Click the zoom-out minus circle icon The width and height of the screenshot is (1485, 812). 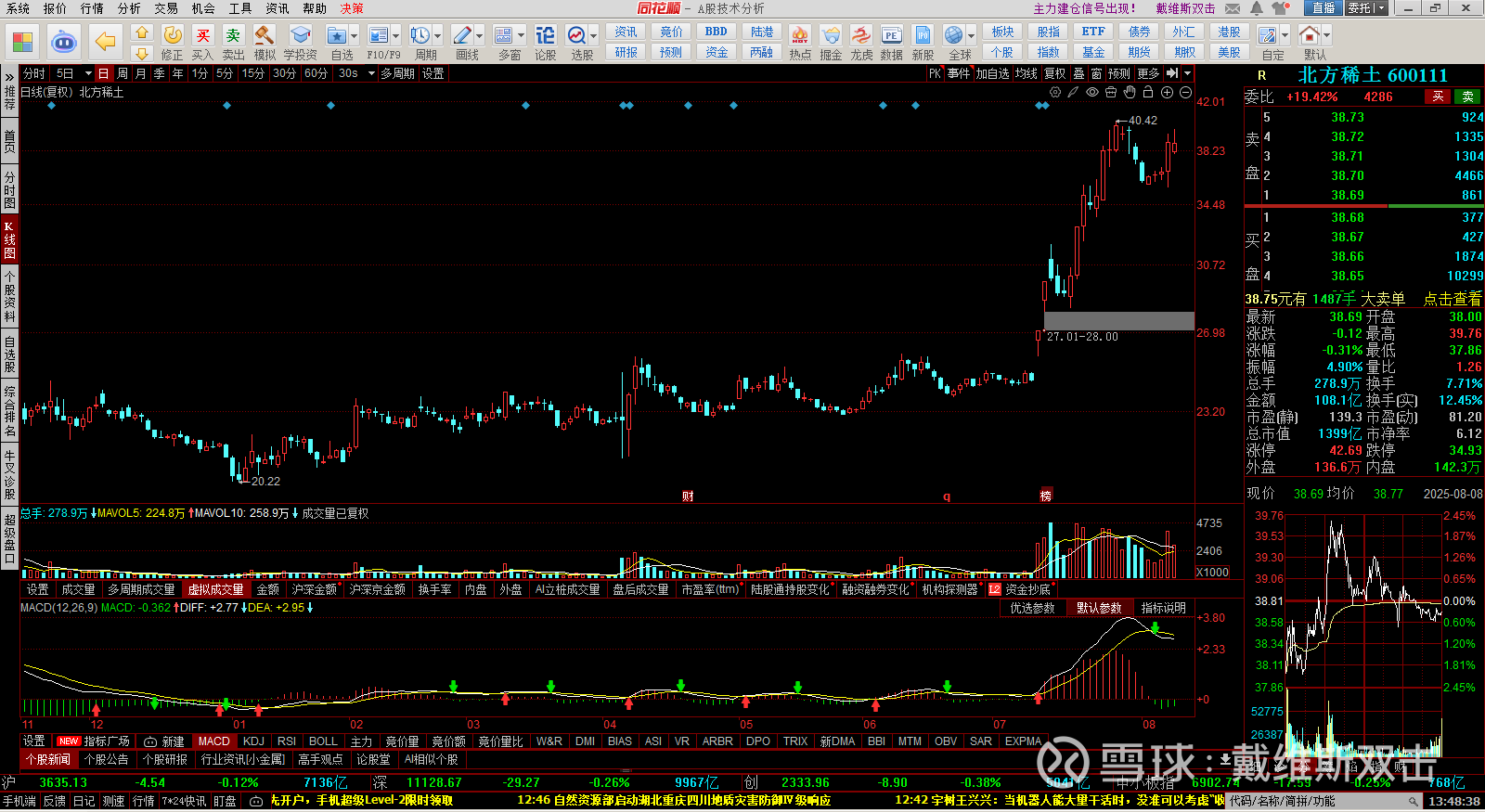click(x=1185, y=92)
